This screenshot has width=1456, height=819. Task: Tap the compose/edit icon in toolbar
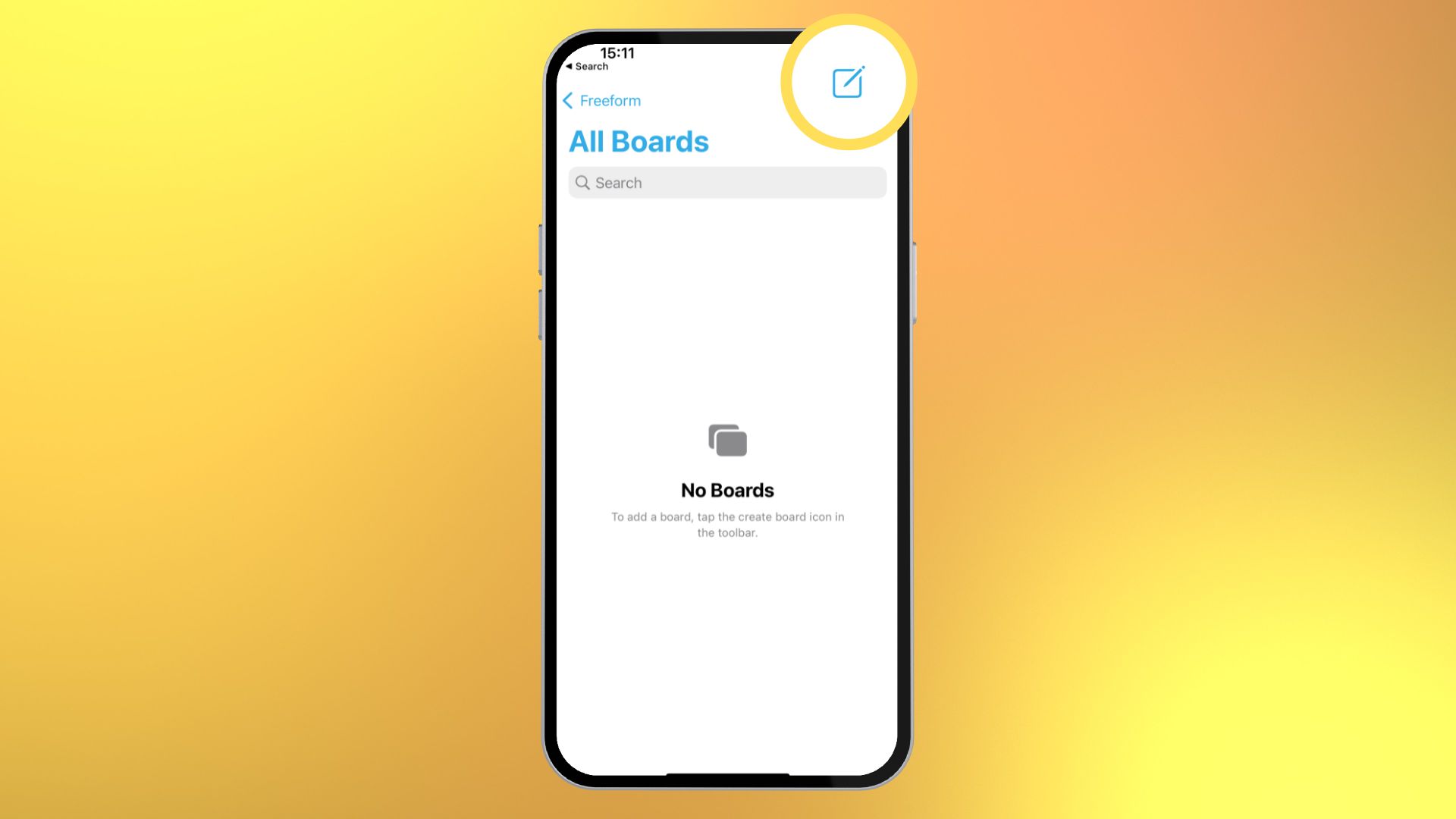(x=848, y=82)
